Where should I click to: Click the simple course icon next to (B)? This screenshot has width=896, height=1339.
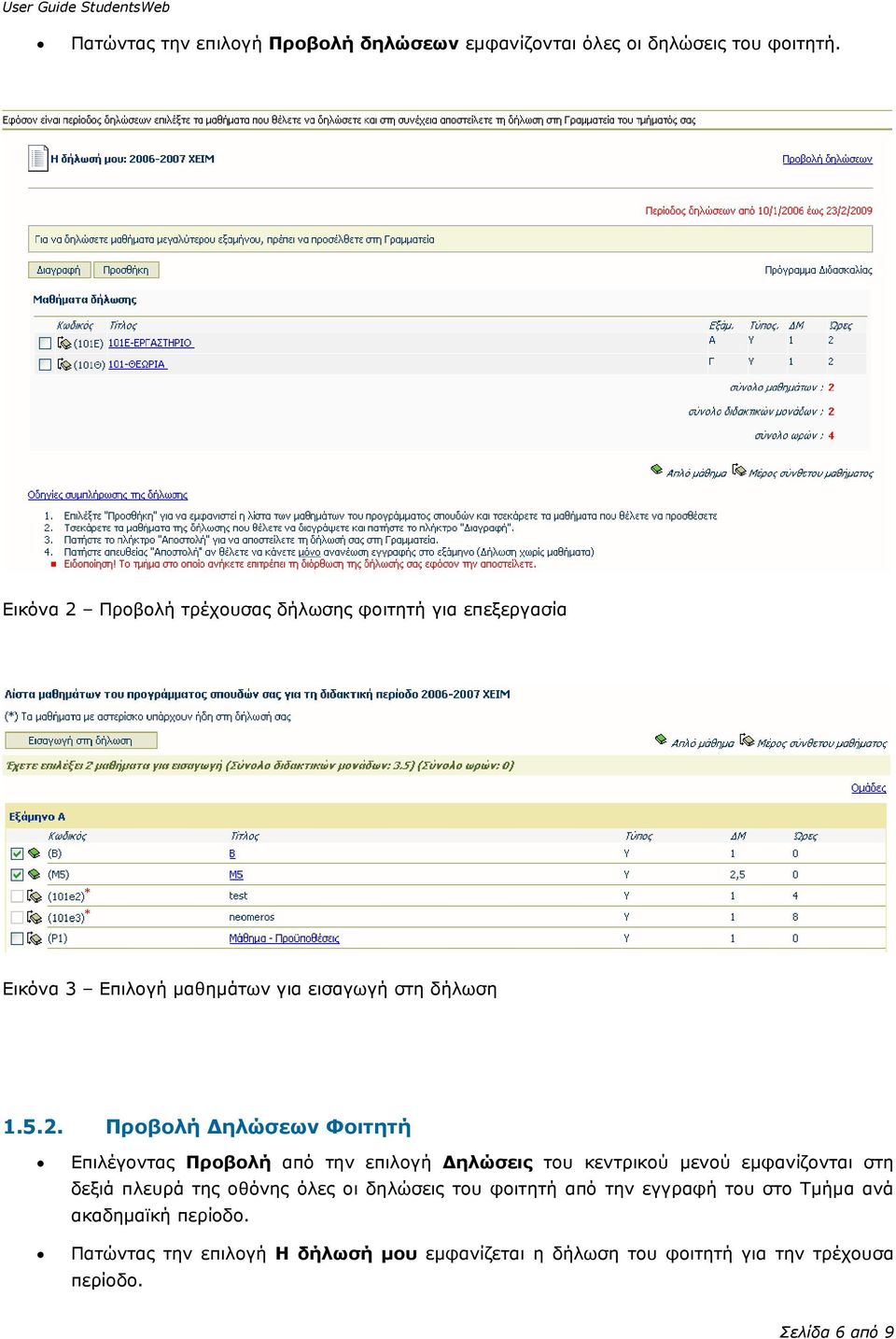click(35, 853)
